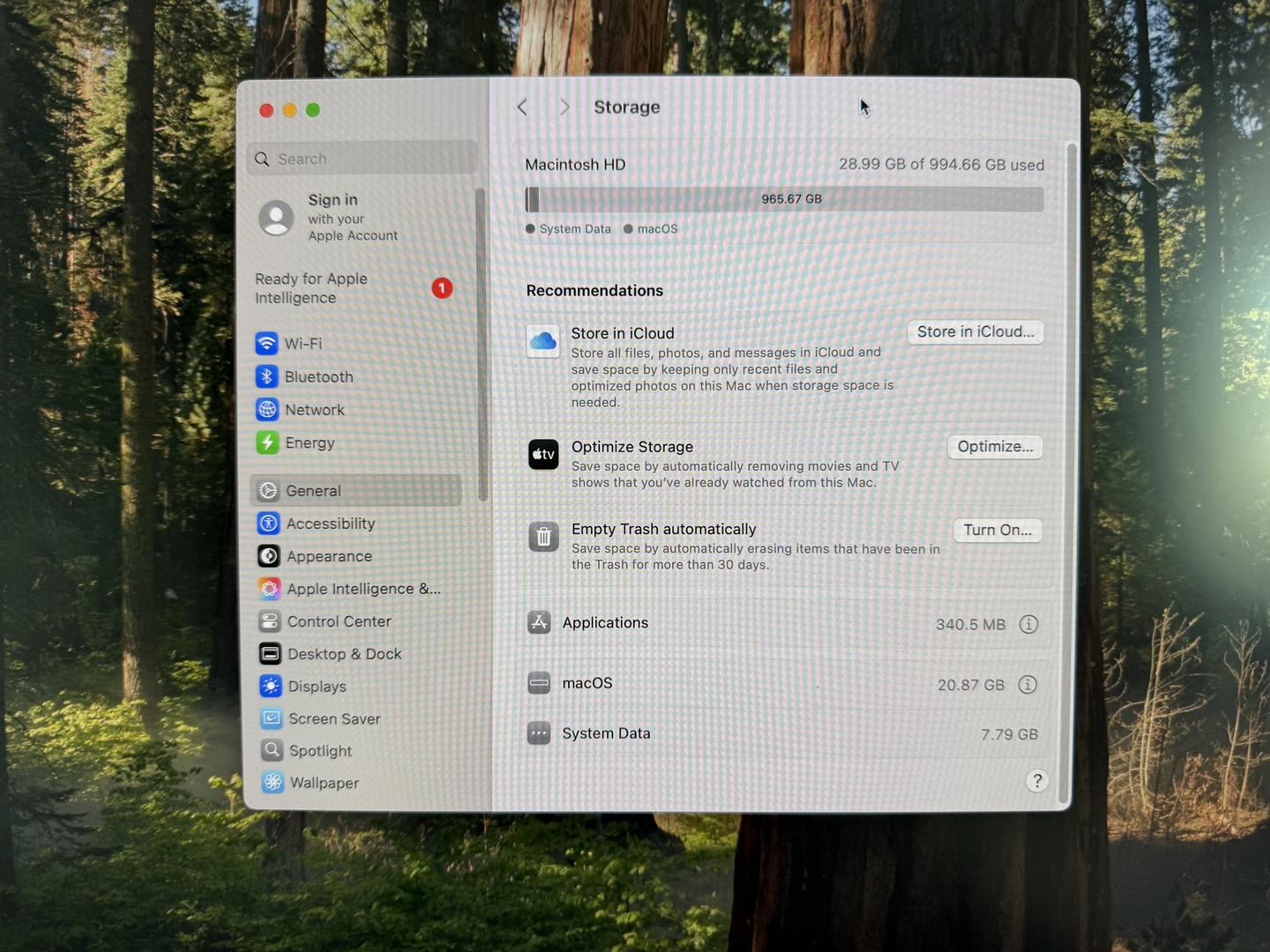This screenshot has width=1270, height=952.
Task: Click the 'Storage' title text
Action: (627, 108)
